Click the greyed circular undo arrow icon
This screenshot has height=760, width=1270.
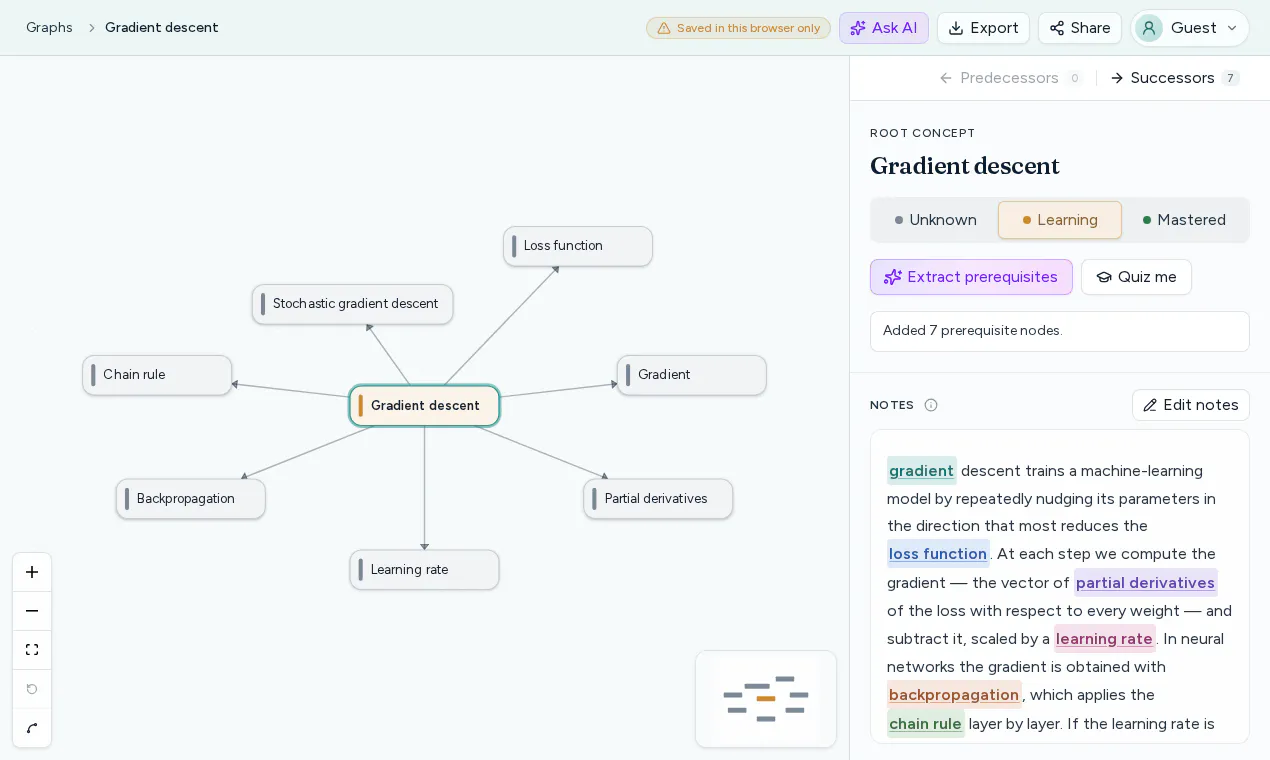click(32, 689)
